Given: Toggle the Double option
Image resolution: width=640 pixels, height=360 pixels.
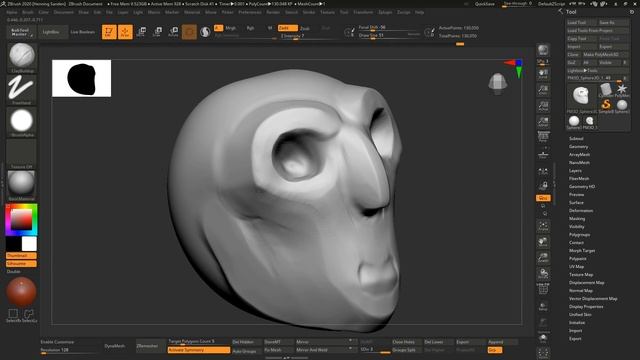Looking at the screenshot, I should coord(13,271).
